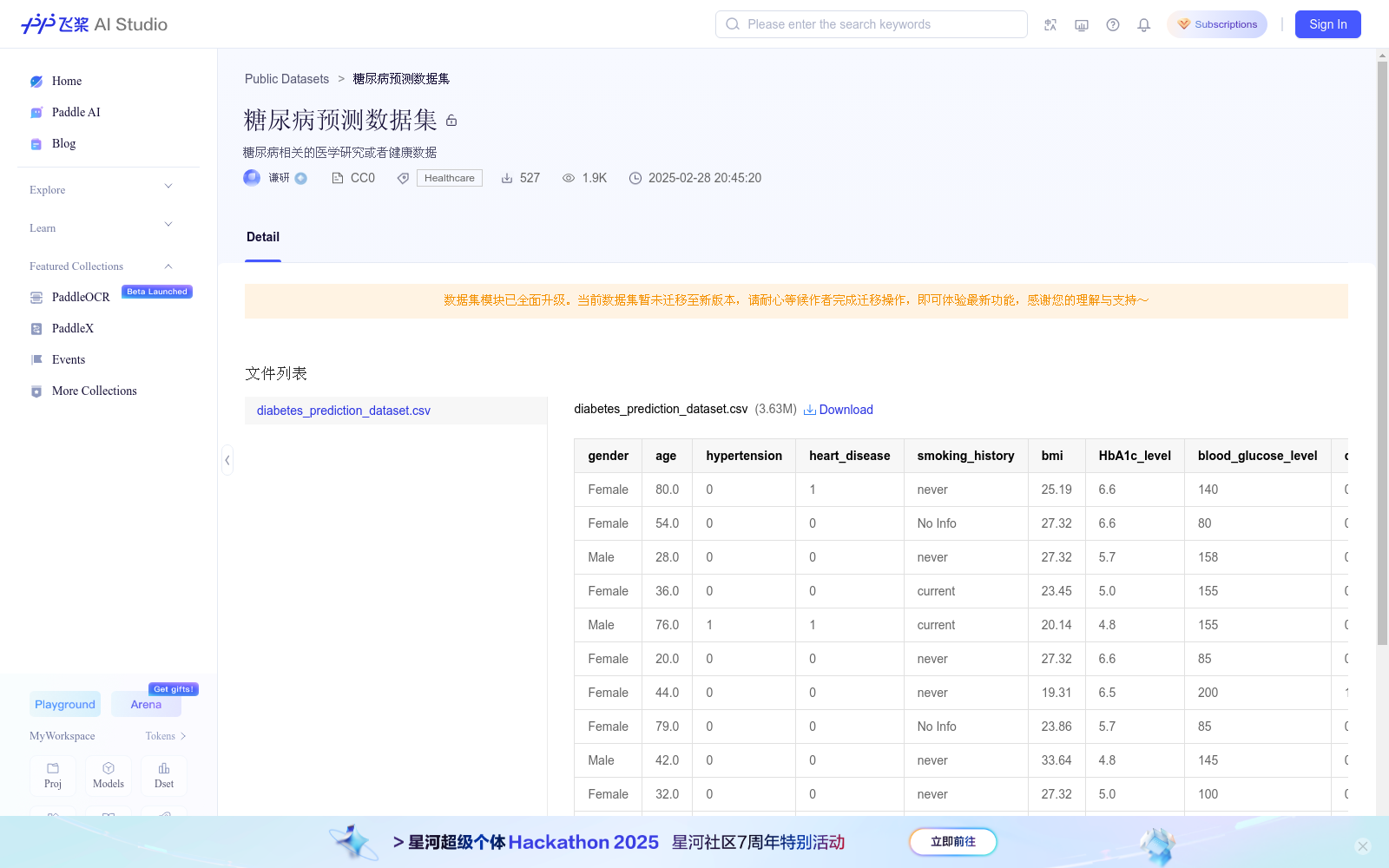Click the HbA1c_level column header

(1135, 456)
